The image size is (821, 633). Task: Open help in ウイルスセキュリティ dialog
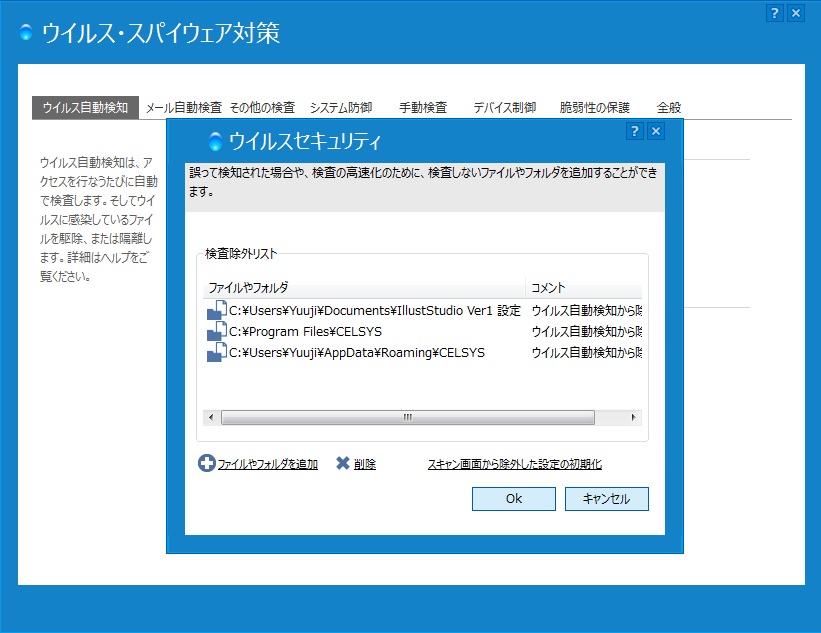tap(635, 131)
